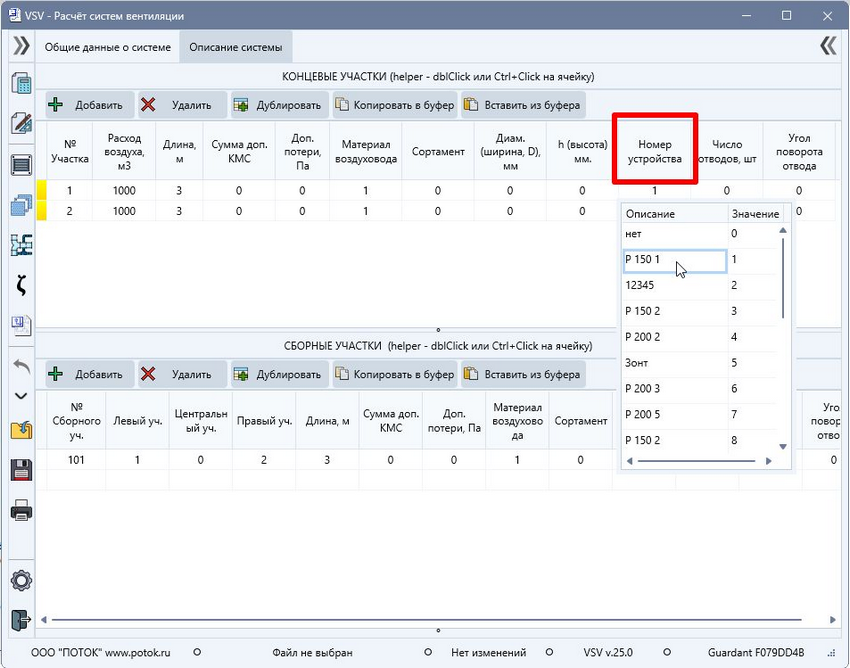The image size is (850, 668).
Task: Choose Р 200 3 in the device list
Action: [674, 389]
